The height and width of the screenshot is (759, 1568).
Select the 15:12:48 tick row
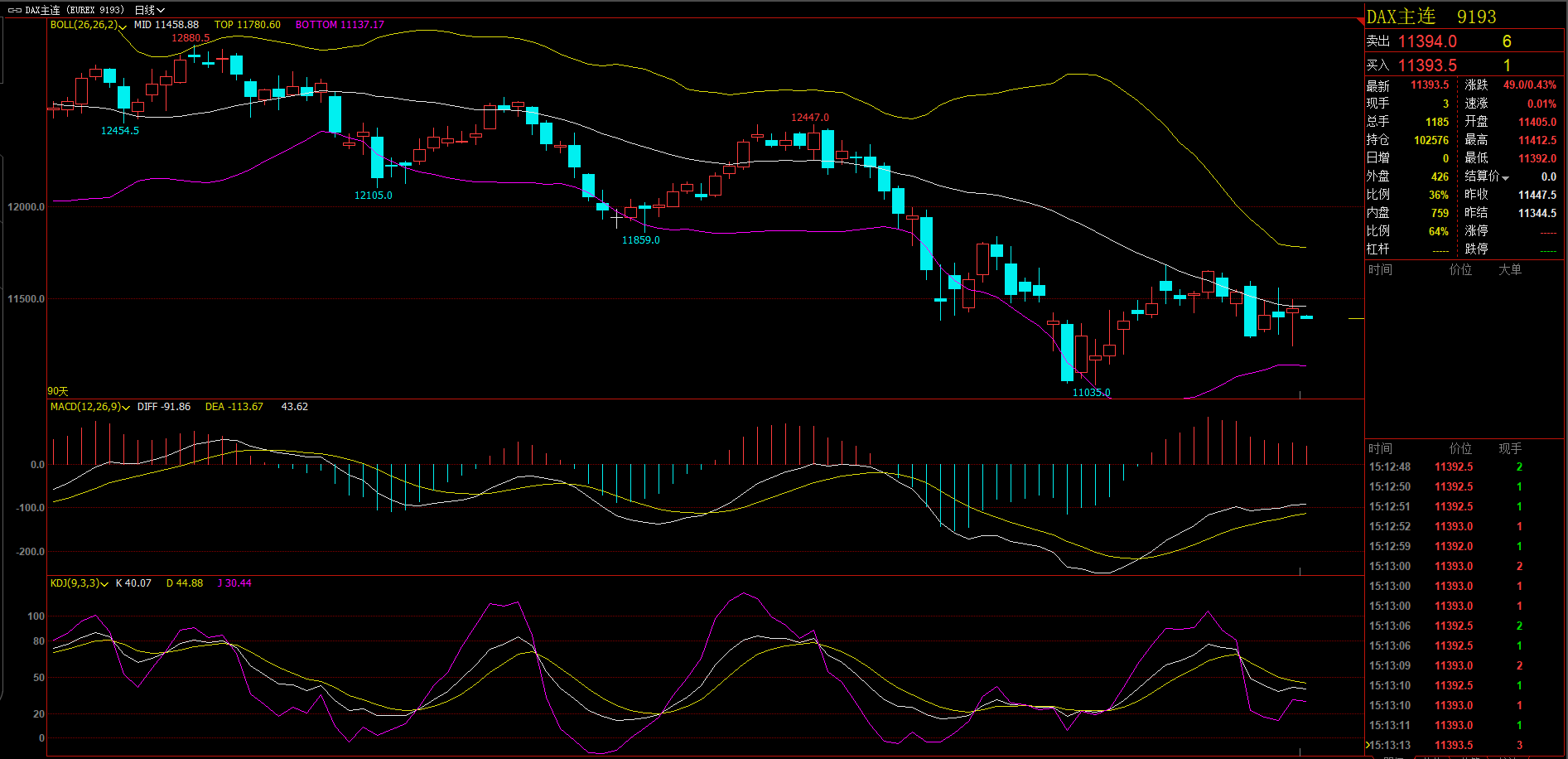1464,467
